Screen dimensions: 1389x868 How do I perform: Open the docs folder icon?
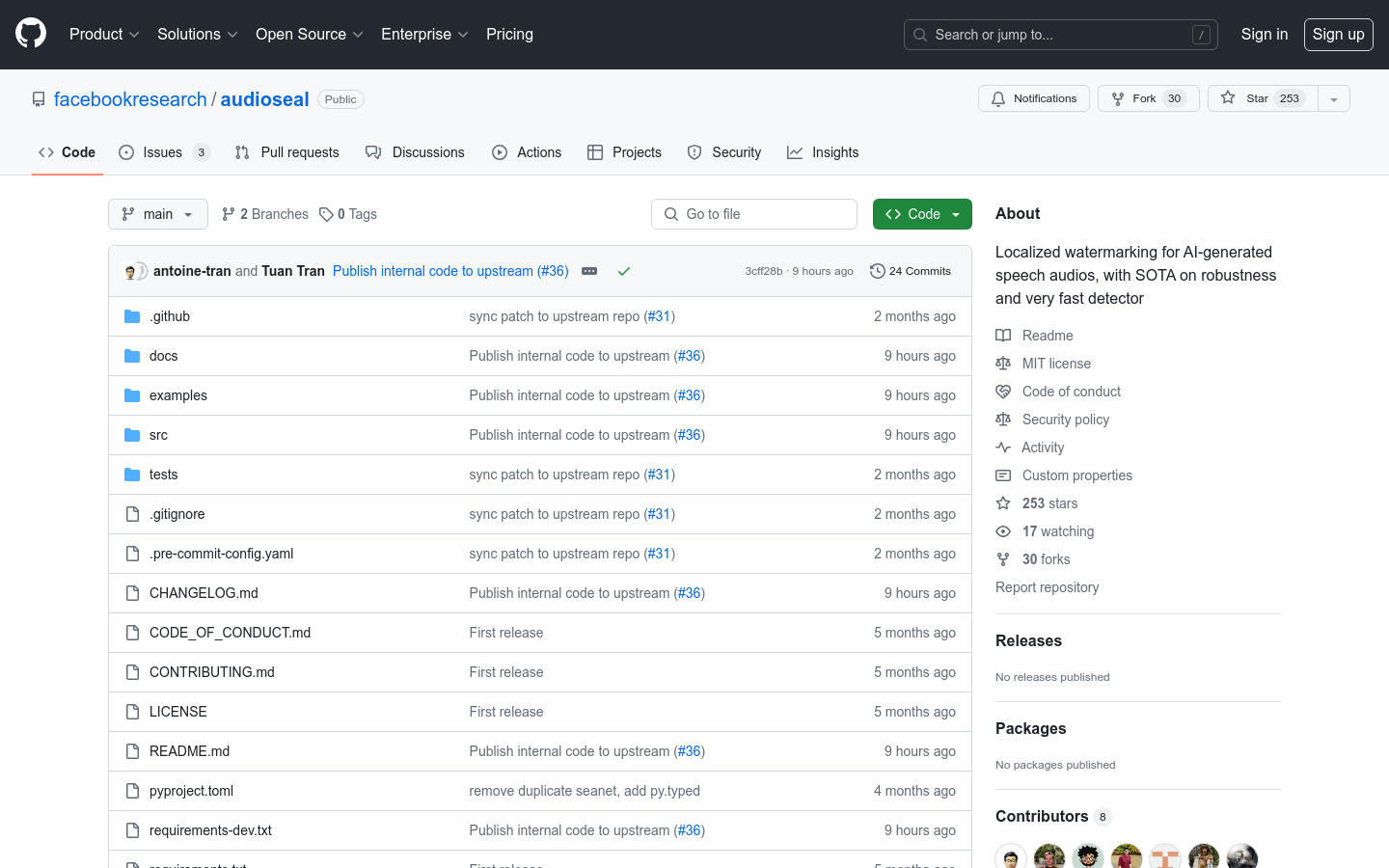[132, 356]
